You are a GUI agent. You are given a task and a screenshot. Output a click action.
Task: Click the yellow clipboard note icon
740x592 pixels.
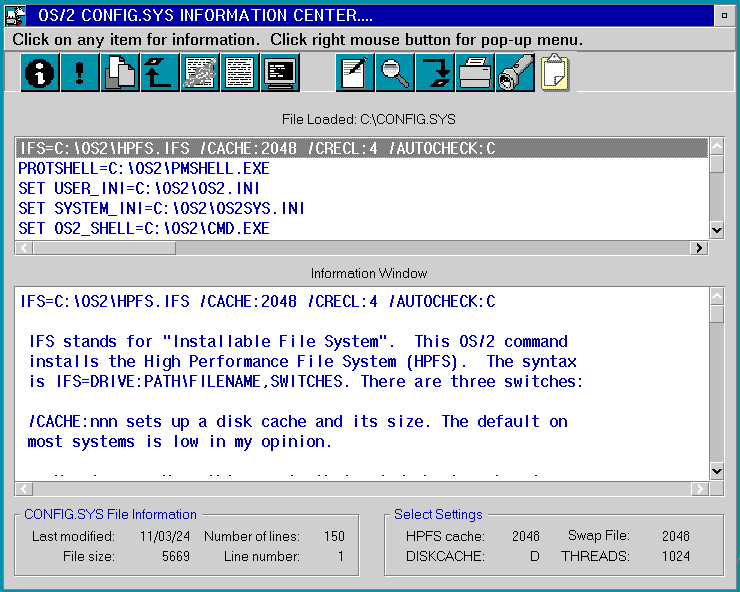555,73
